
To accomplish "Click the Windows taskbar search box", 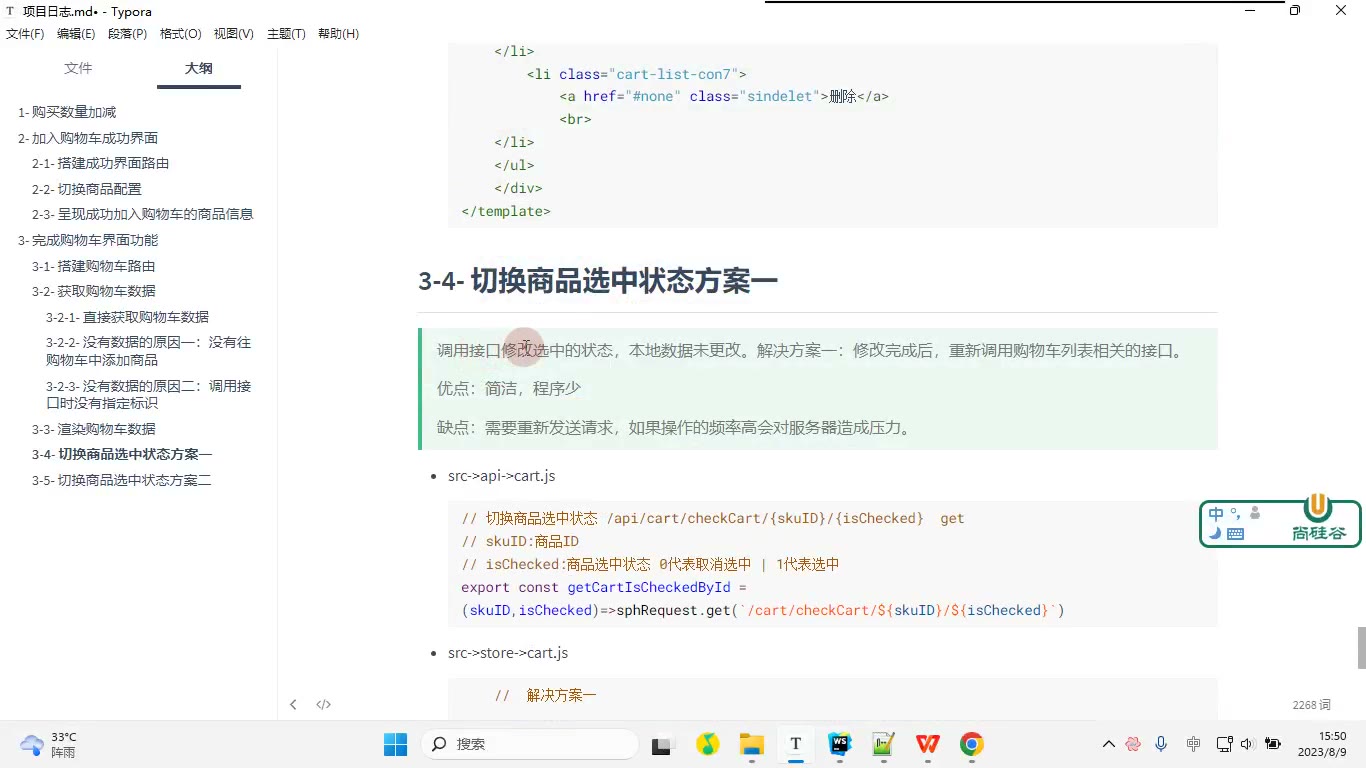I will 530,744.
